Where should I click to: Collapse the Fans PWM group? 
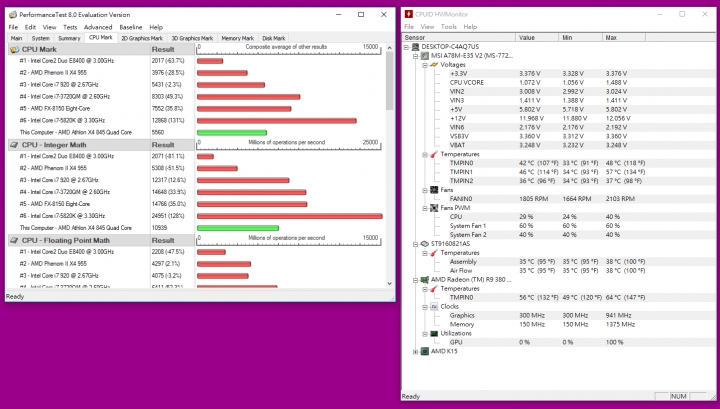425,208
